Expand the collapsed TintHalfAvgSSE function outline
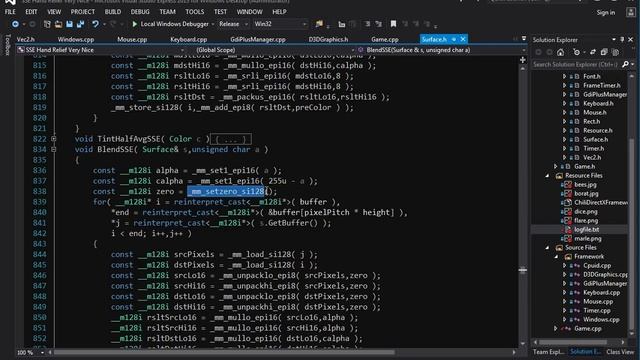 tap(53, 139)
